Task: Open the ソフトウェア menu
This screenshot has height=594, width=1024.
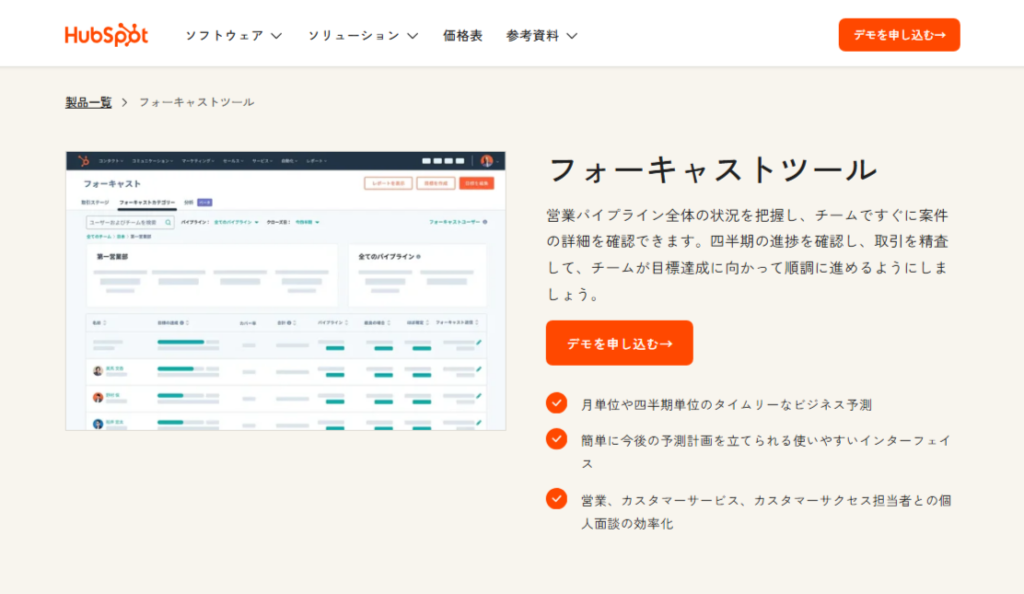Action: (x=224, y=35)
